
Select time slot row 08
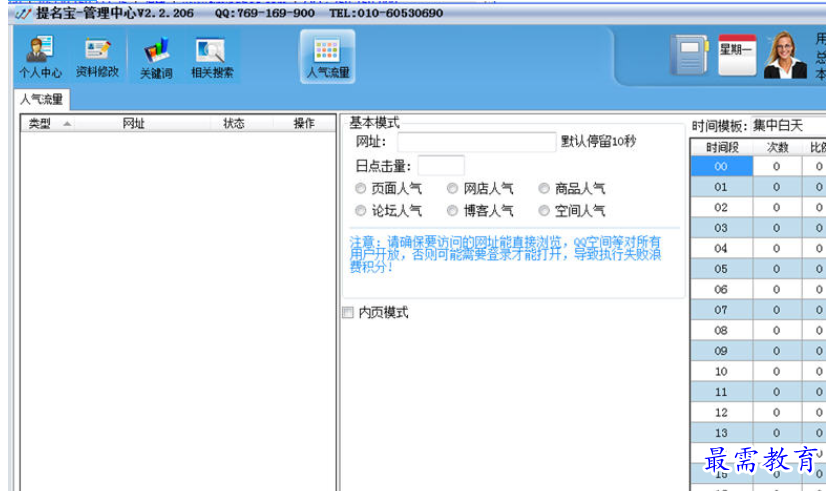721,330
